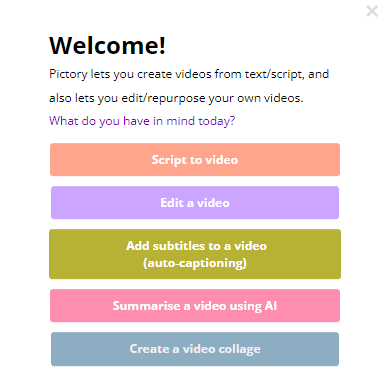The width and height of the screenshot is (391, 379).
Task: Start the Create a video collage workflow
Action: point(195,349)
